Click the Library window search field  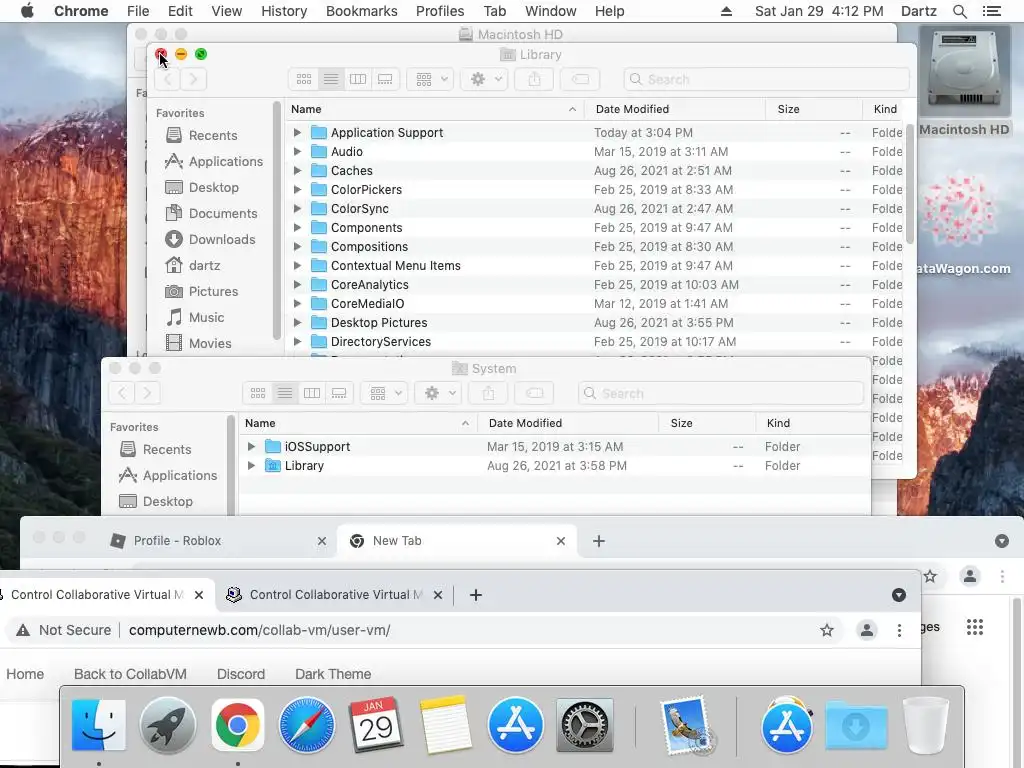tap(766, 79)
